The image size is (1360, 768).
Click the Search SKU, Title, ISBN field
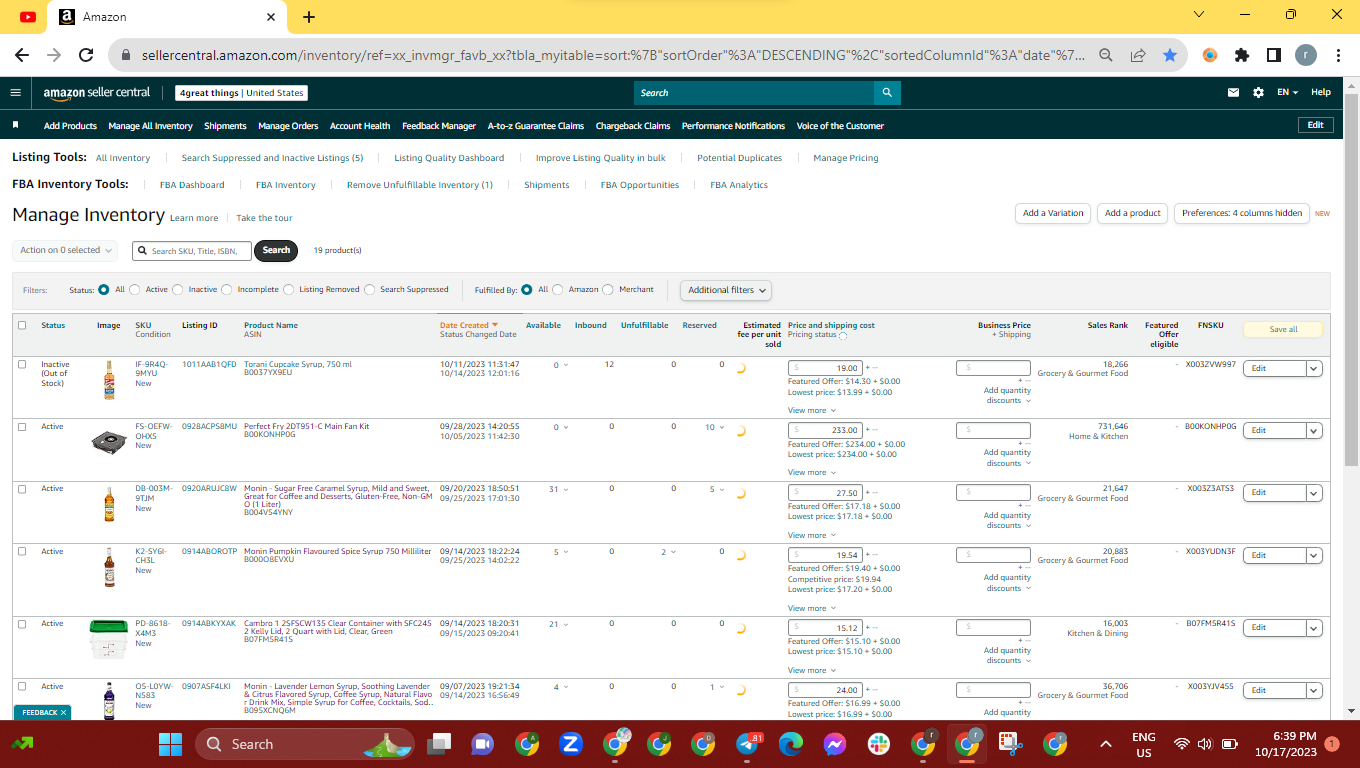[192, 251]
